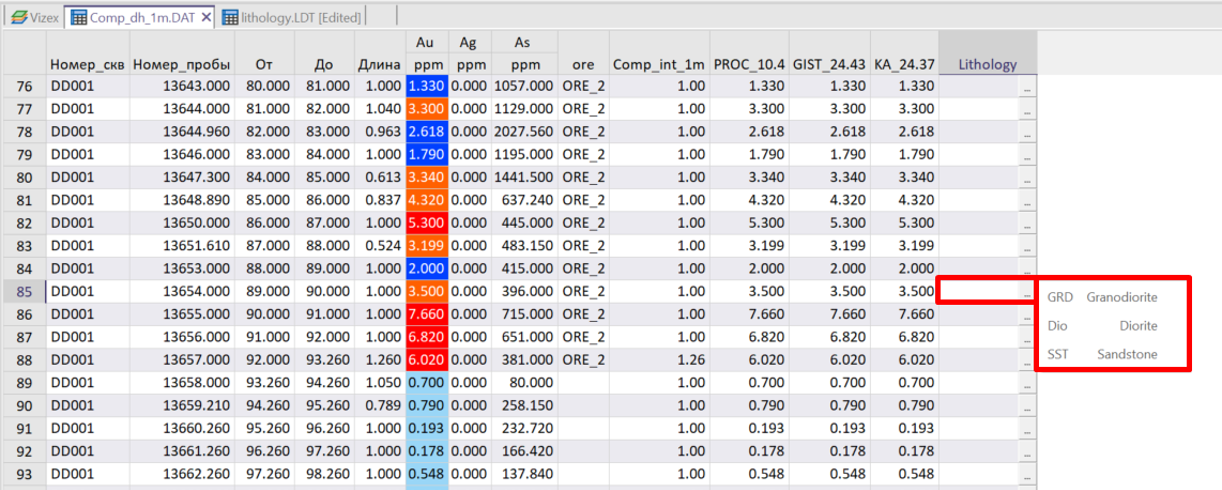Open Lithology ellipsis button in row 83

(1027, 246)
